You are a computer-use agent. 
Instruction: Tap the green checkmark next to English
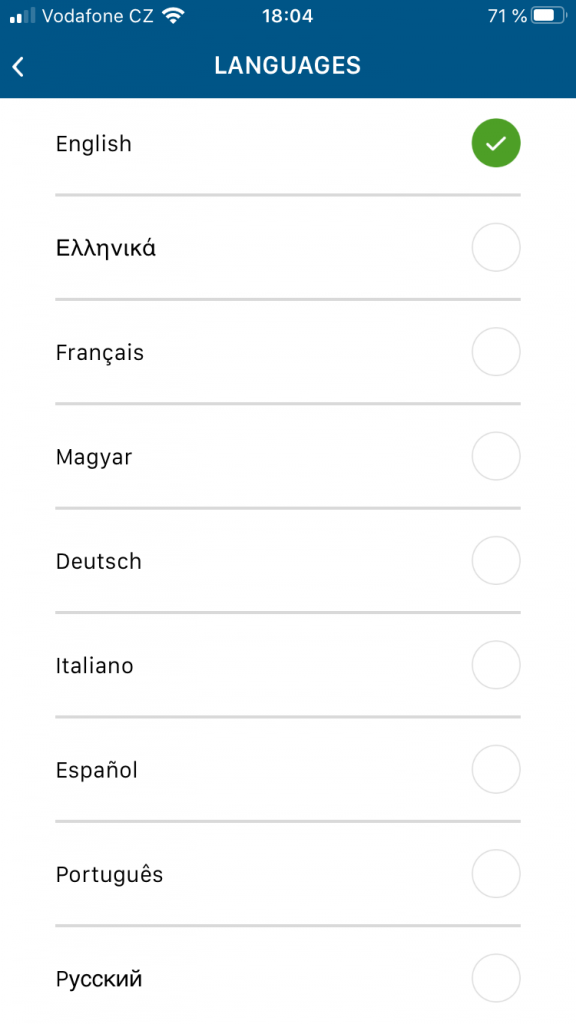(x=496, y=143)
